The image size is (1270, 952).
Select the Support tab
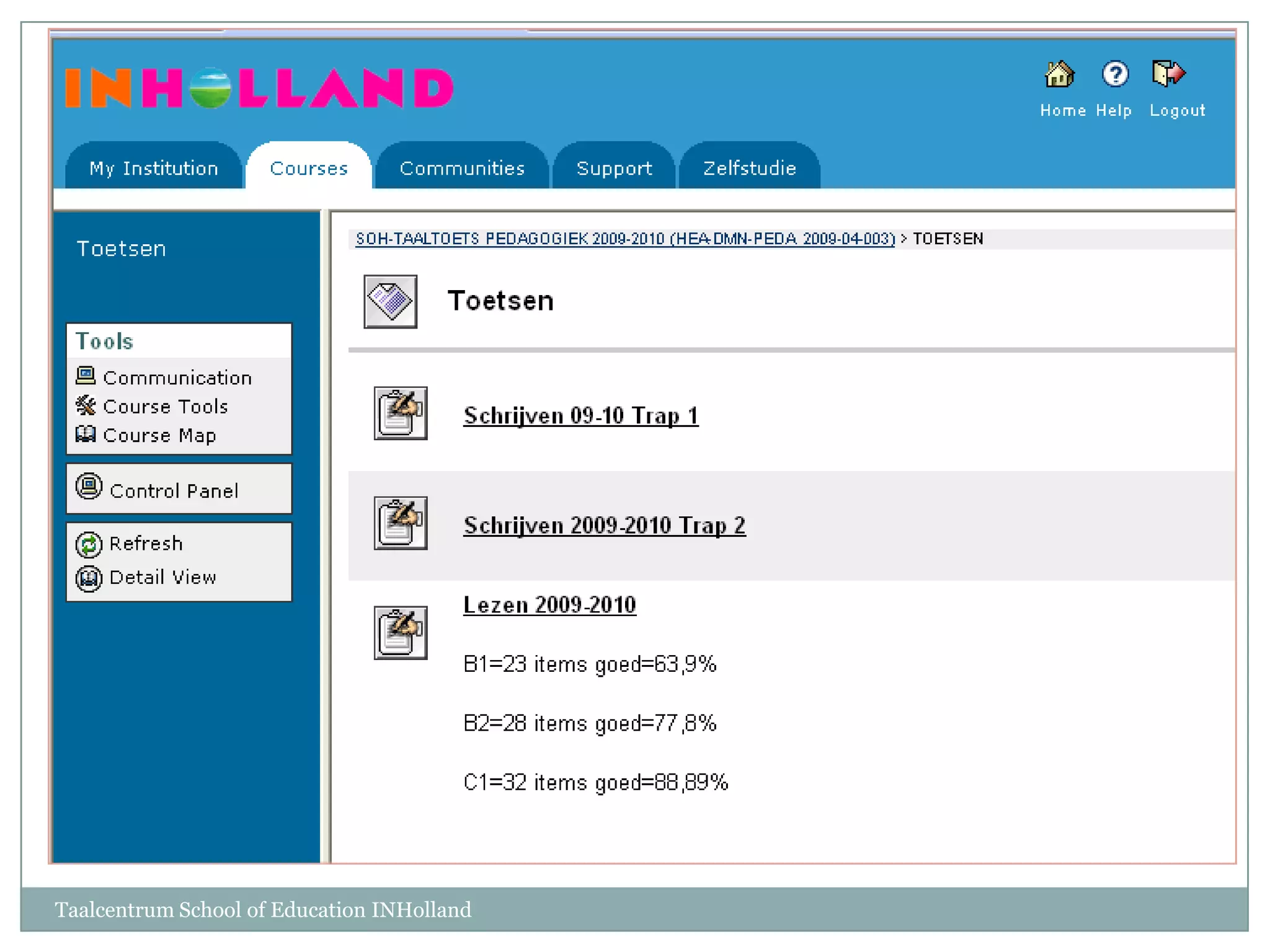point(614,168)
